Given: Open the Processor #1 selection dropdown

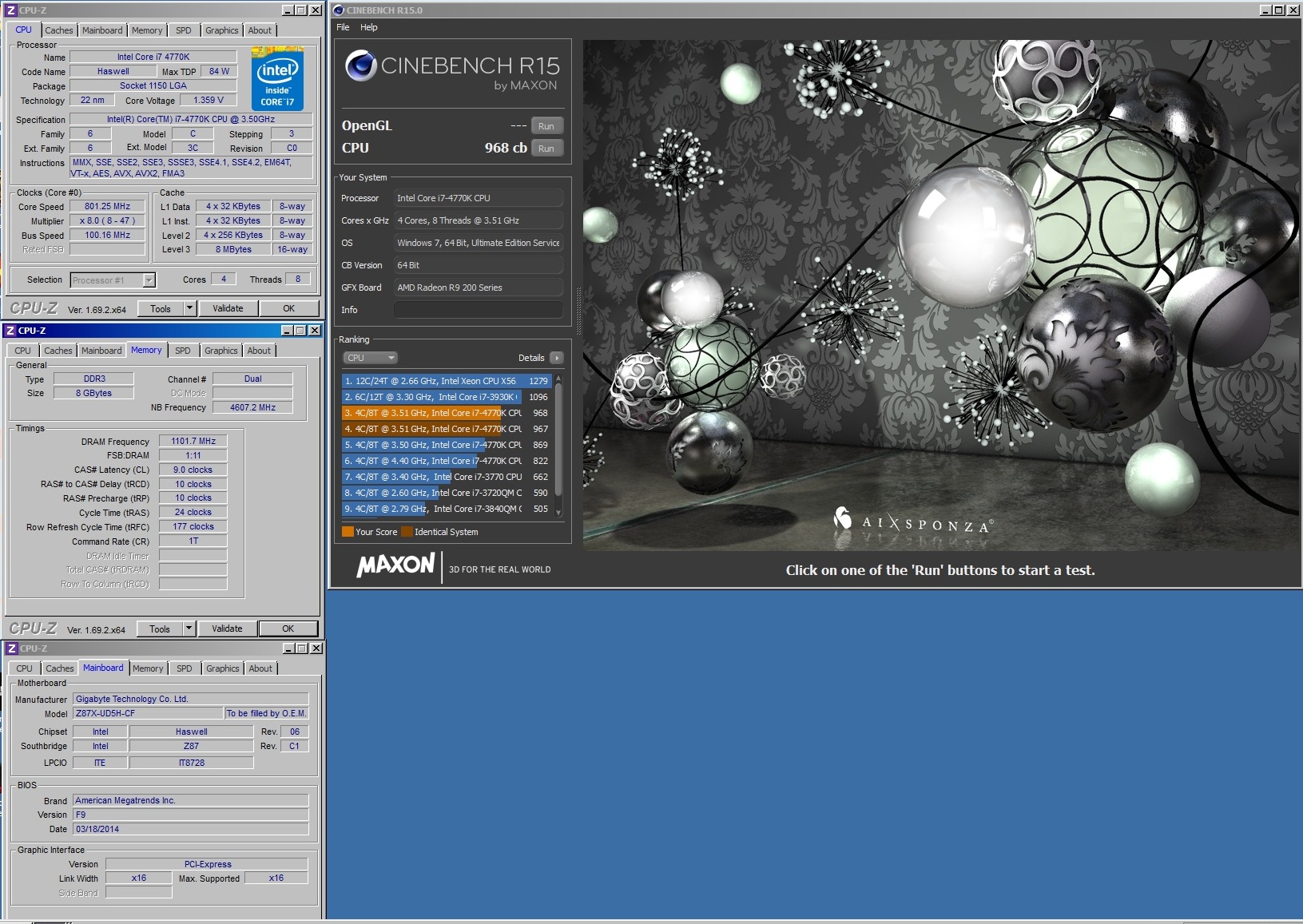Looking at the screenshot, I should [x=149, y=280].
